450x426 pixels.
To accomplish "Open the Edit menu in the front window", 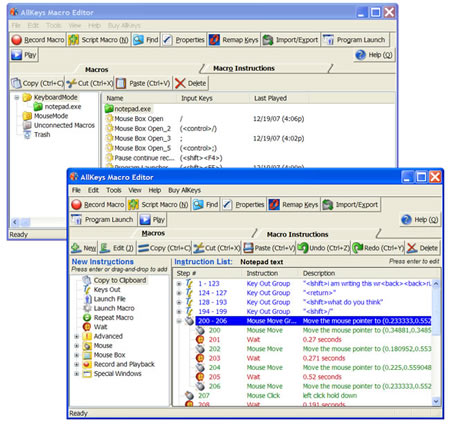I will pyautogui.click(x=93, y=190).
